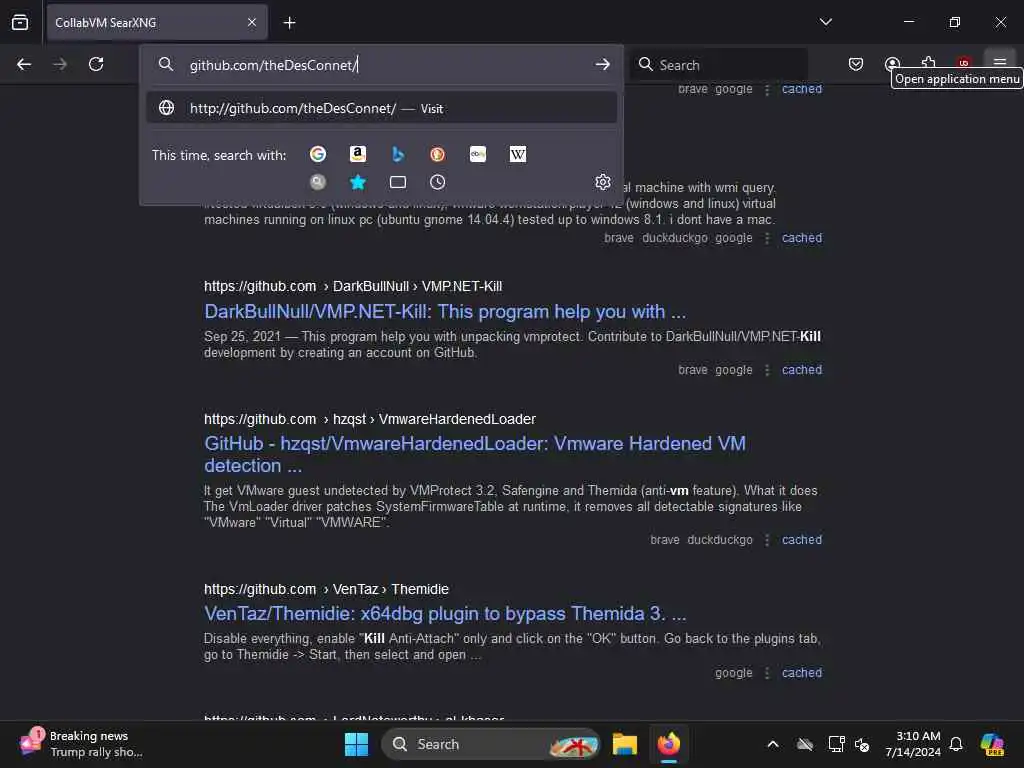Open the uBlock Origin extension icon

coord(963,63)
